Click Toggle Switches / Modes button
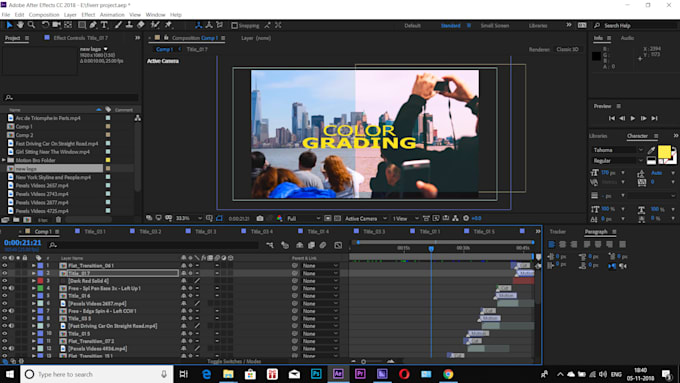Screen dimensions: 680x383 (x=234, y=361)
